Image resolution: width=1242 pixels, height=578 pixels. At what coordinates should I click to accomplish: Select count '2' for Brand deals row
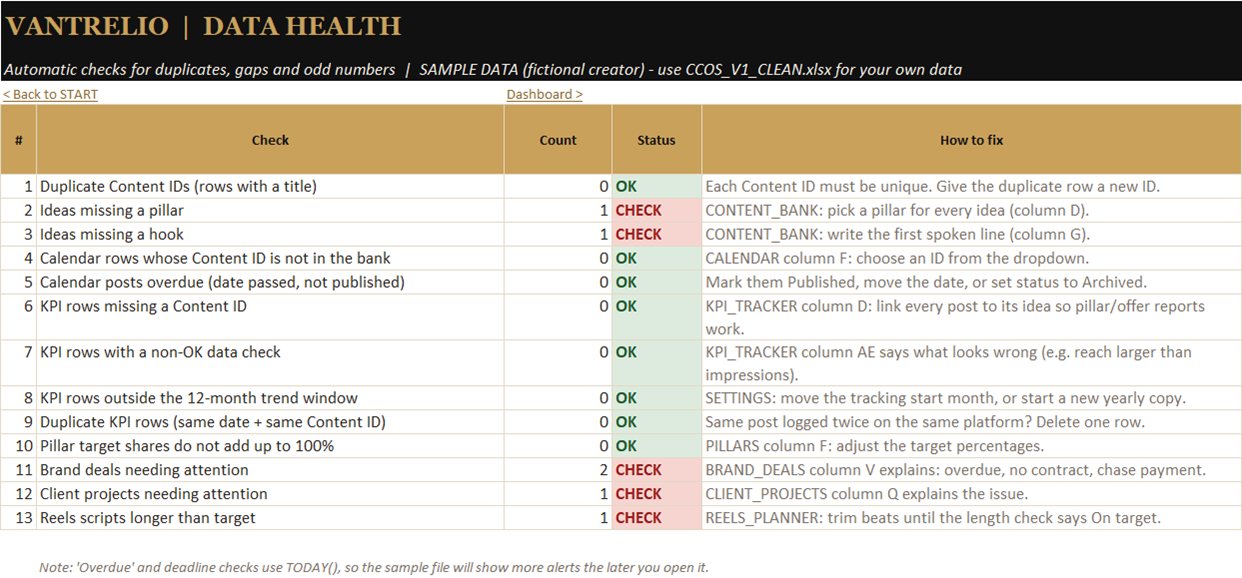click(558, 470)
